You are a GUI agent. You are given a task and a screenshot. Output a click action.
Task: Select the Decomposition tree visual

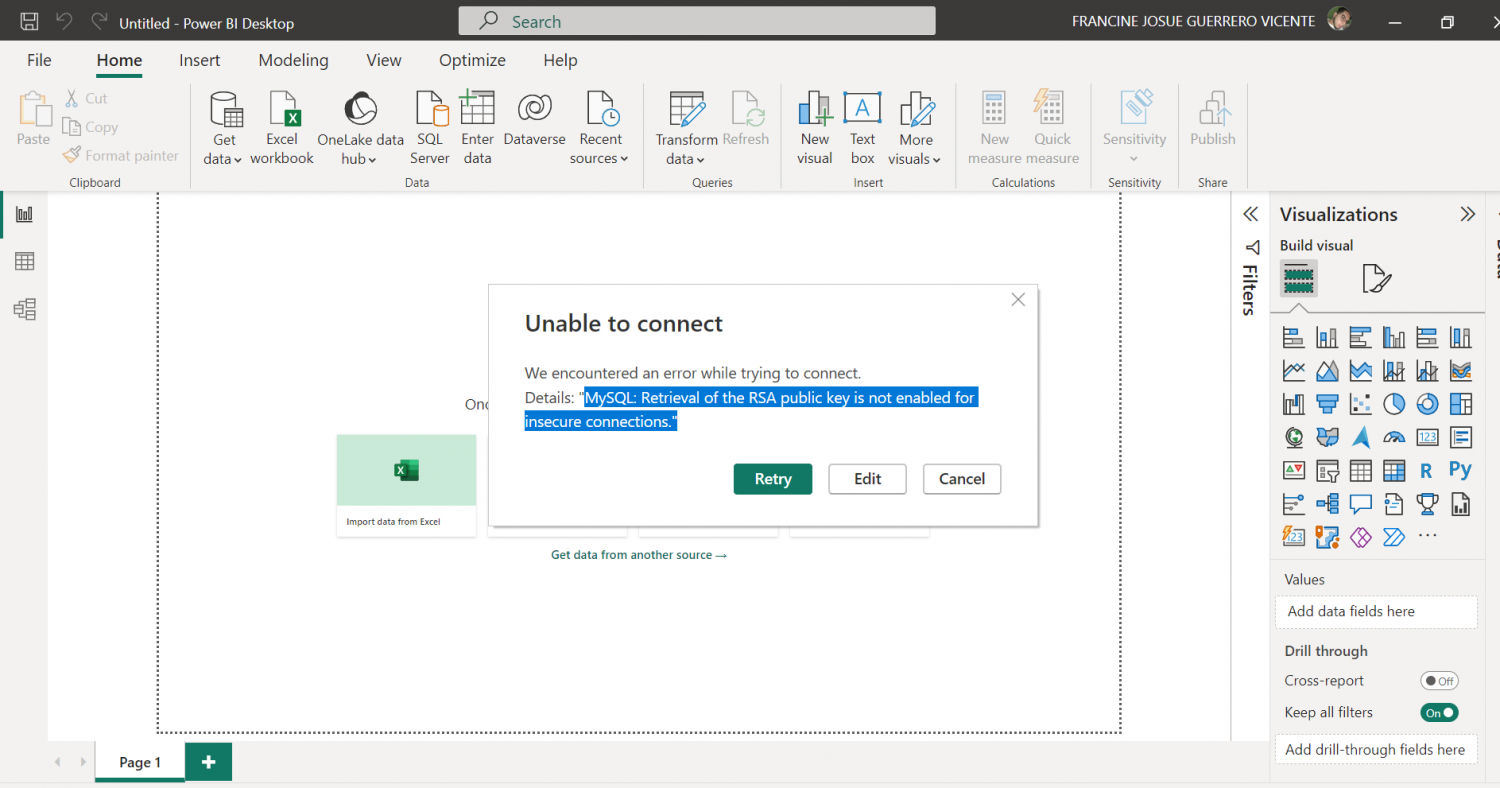pos(1327,503)
